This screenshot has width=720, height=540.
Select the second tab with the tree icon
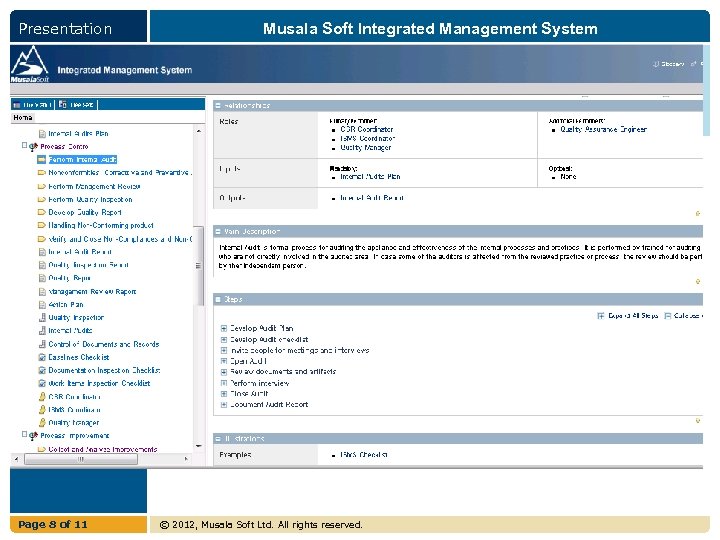pos(76,105)
